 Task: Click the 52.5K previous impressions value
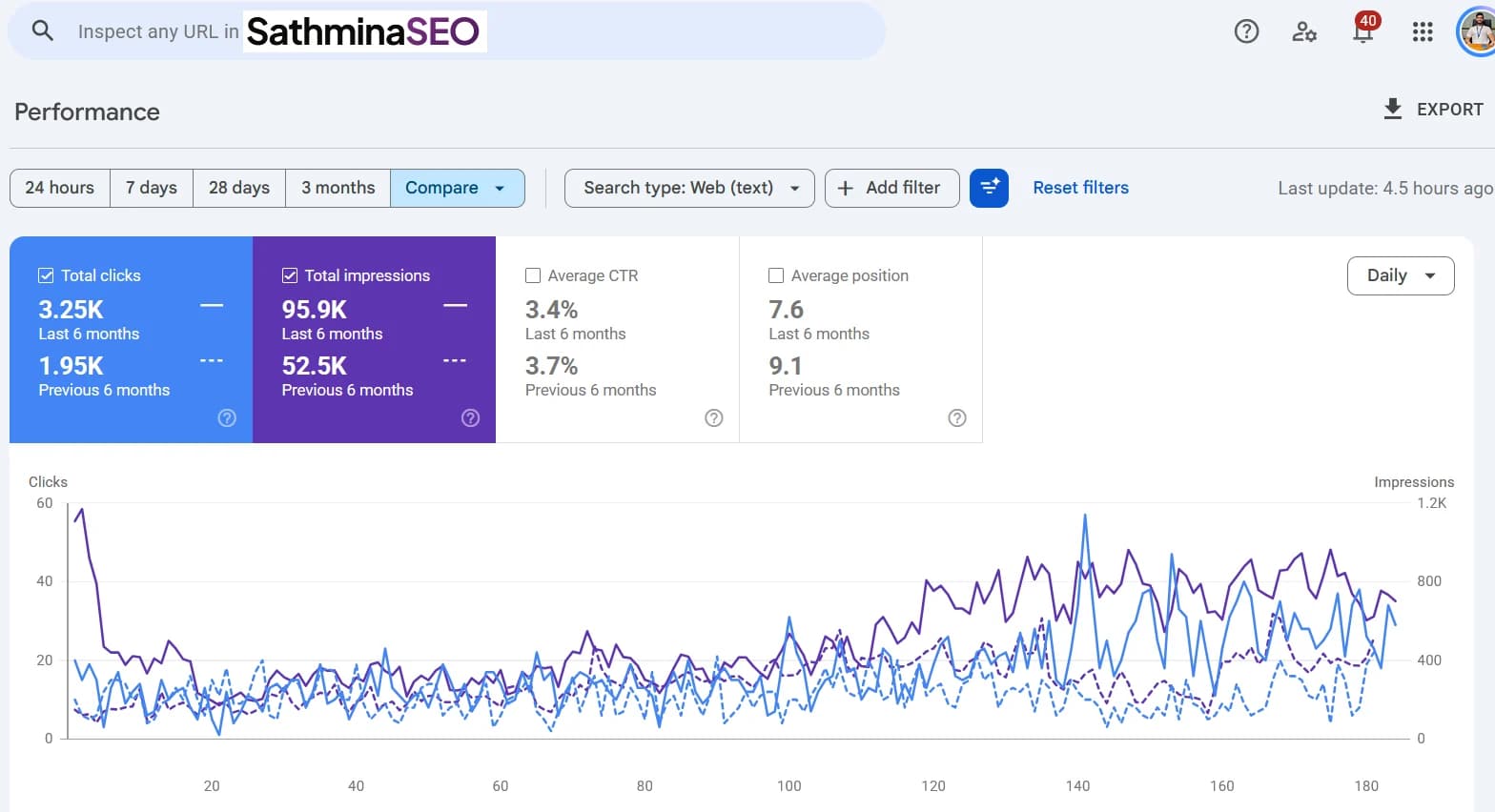(x=315, y=366)
